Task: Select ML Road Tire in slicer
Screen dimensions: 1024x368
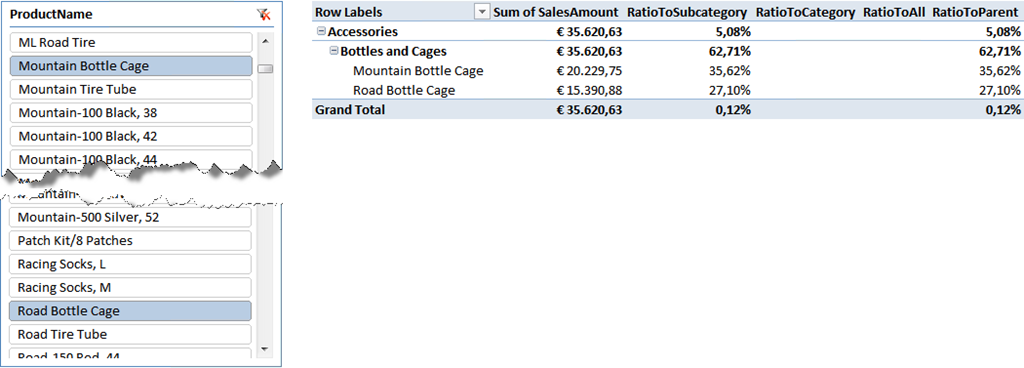Action: pyautogui.click(x=131, y=42)
